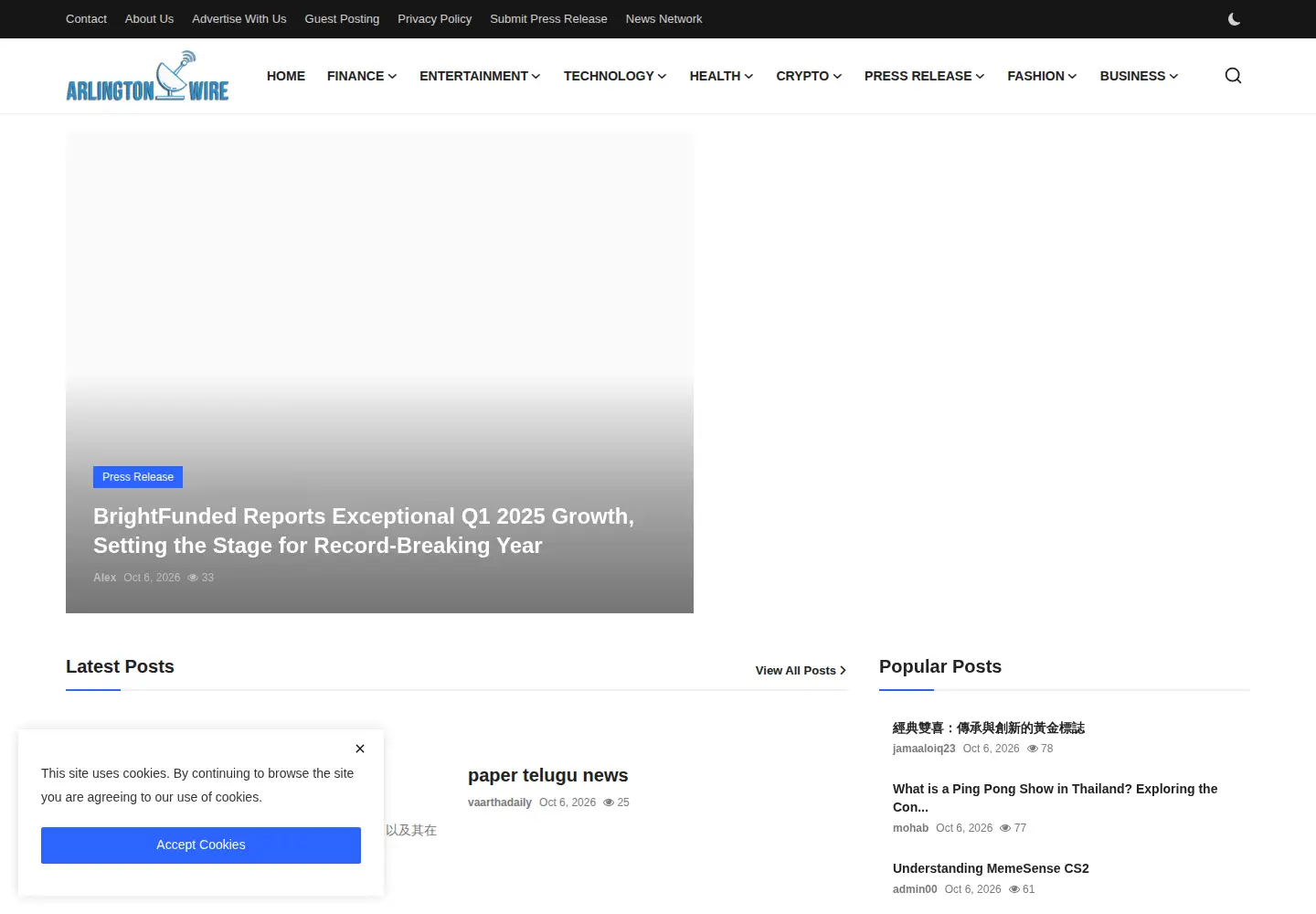Accept Cookies button

click(x=201, y=845)
